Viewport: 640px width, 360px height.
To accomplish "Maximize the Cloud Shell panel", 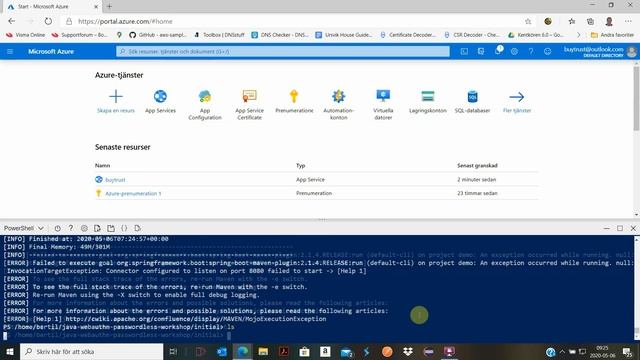I will point(620,228).
